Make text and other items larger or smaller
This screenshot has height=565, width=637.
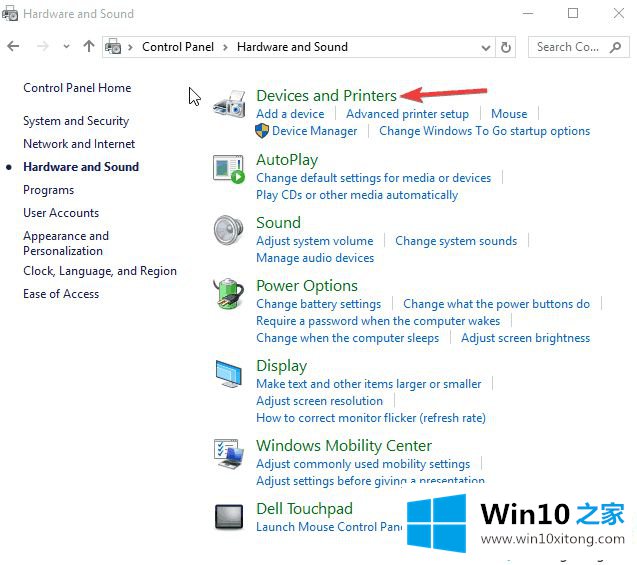[368, 384]
